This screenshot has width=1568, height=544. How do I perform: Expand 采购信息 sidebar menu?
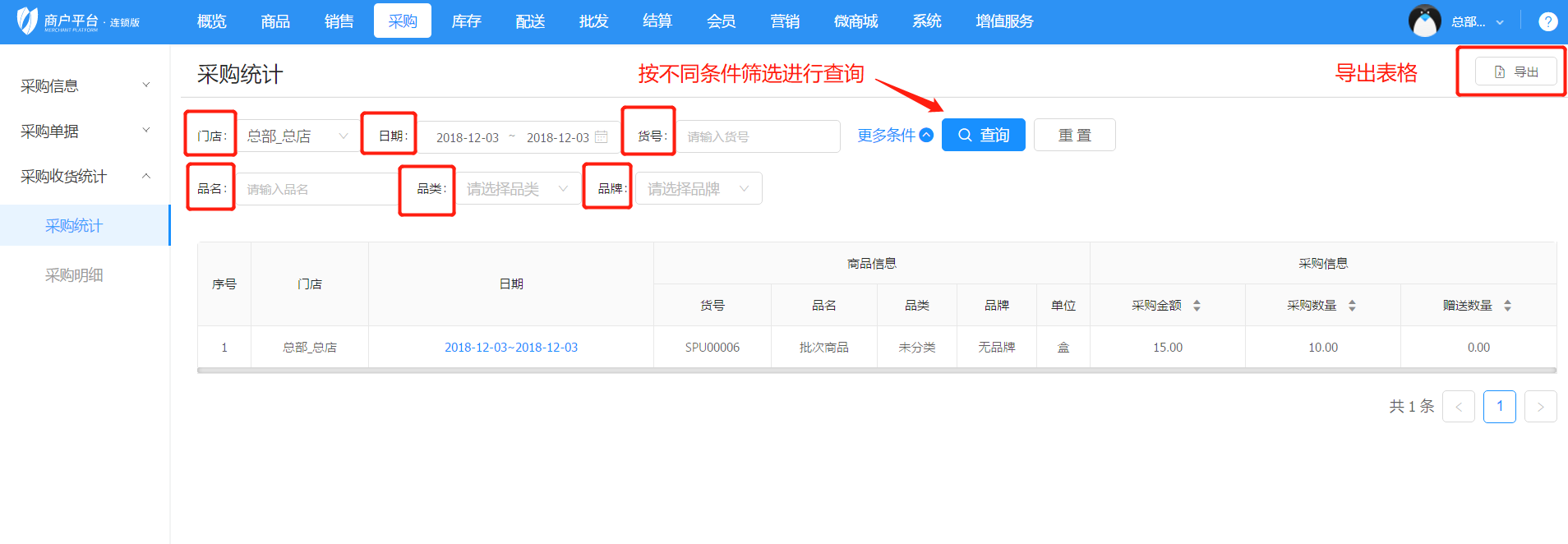click(x=85, y=86)
